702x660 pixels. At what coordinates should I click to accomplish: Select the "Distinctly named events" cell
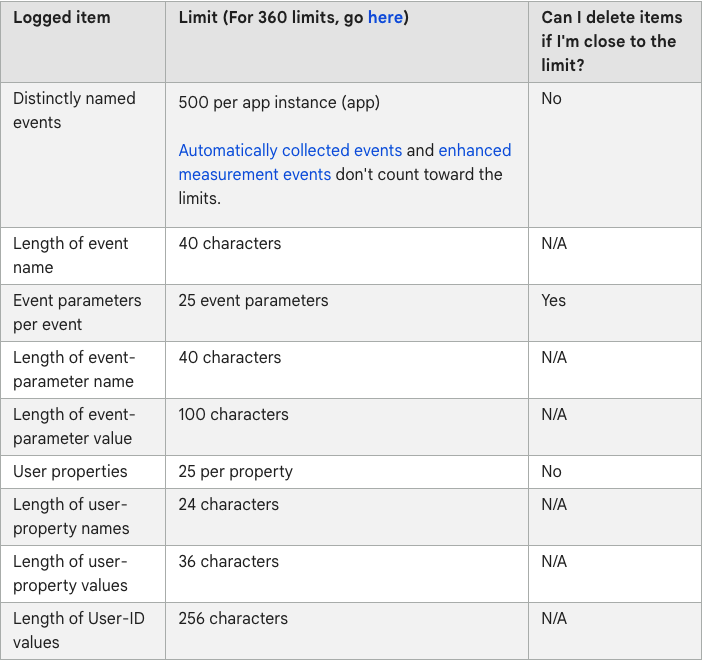tap(74, 111)
